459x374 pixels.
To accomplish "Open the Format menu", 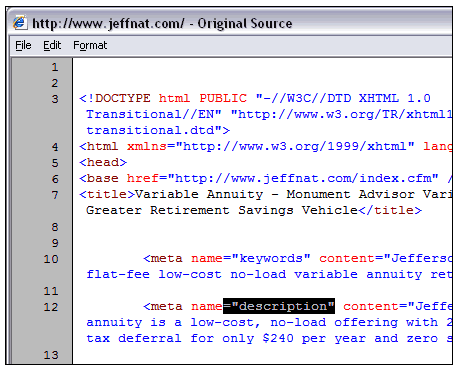I will pyautogui.click(x=90, y=45).
